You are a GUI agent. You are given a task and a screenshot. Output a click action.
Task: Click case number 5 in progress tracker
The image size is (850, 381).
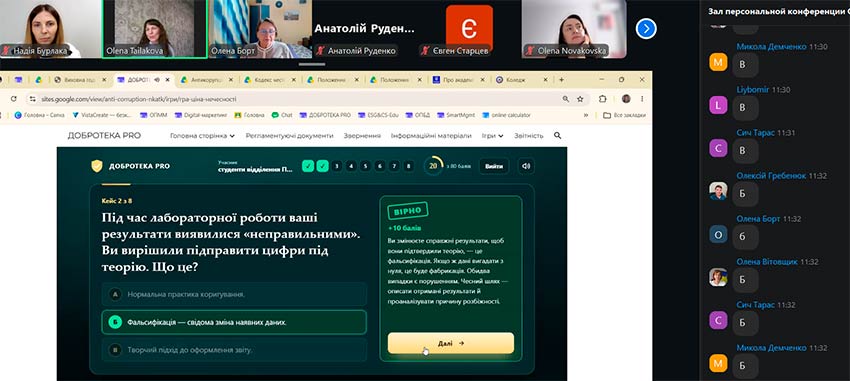(366, 166)
